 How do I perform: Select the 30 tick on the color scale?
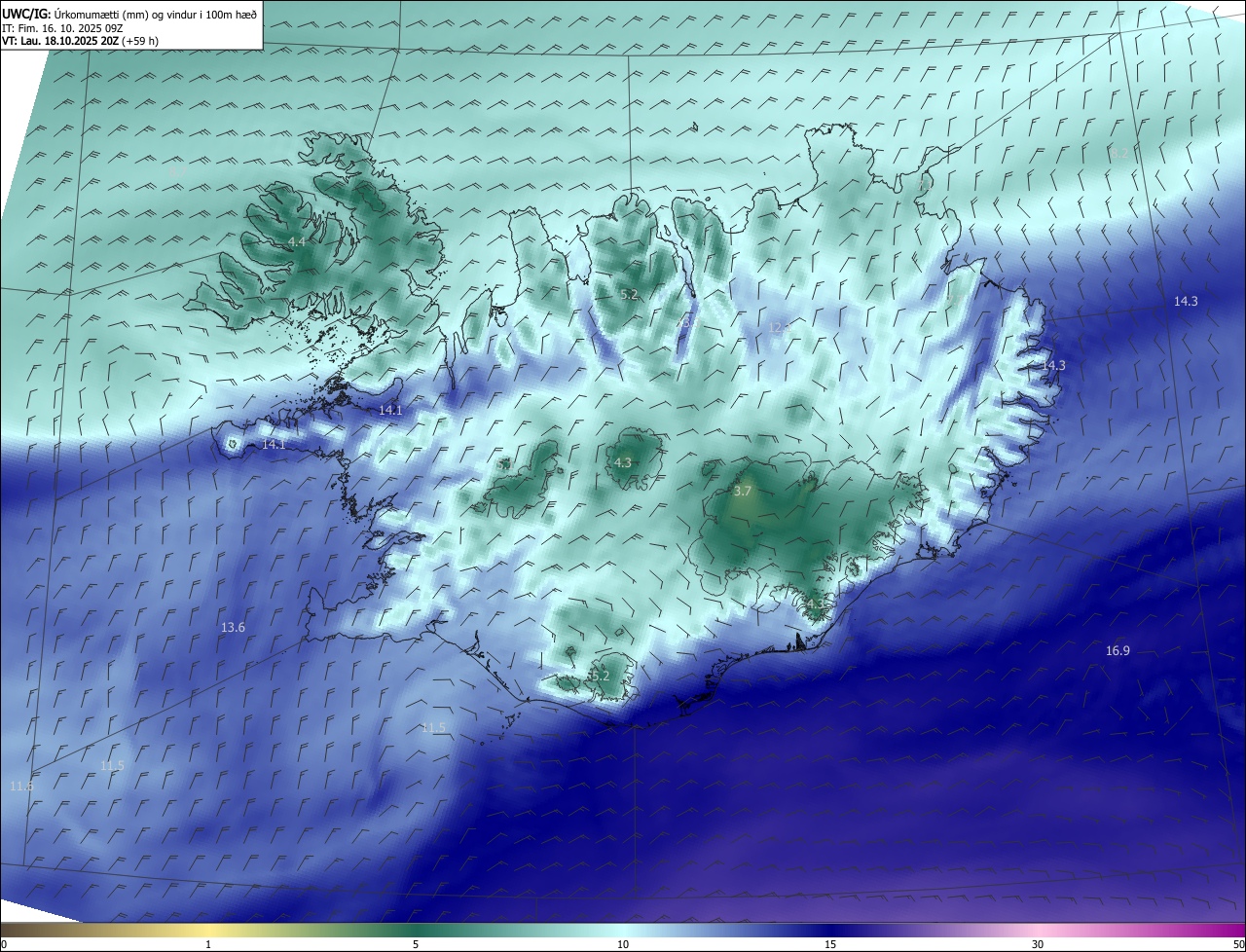[1038, 945]
